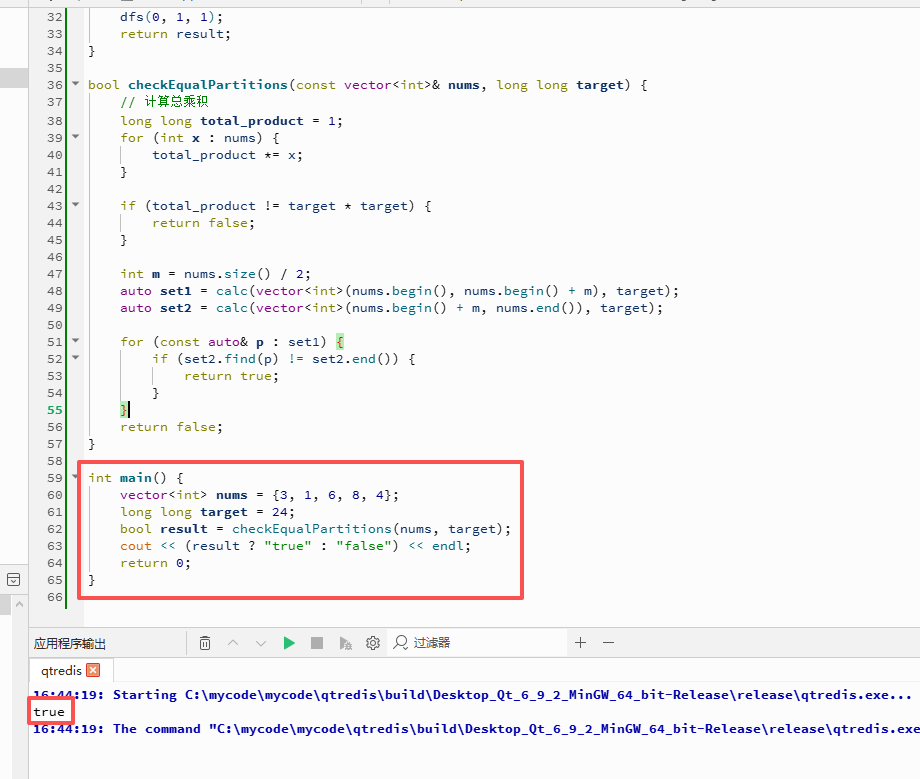Click 'return false;' on line 44
Viewport: 920px width, 779px height.
click(x=203, y=223)
